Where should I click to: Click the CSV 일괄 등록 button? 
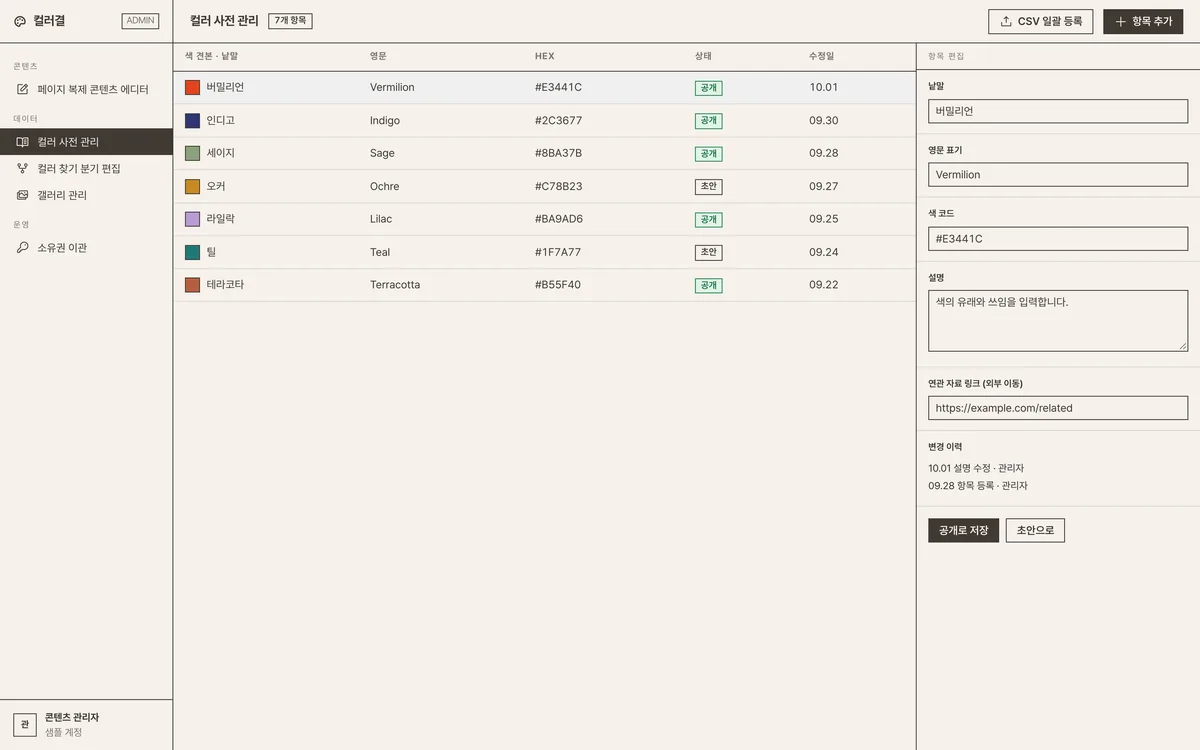click(x=1040, y=22)
